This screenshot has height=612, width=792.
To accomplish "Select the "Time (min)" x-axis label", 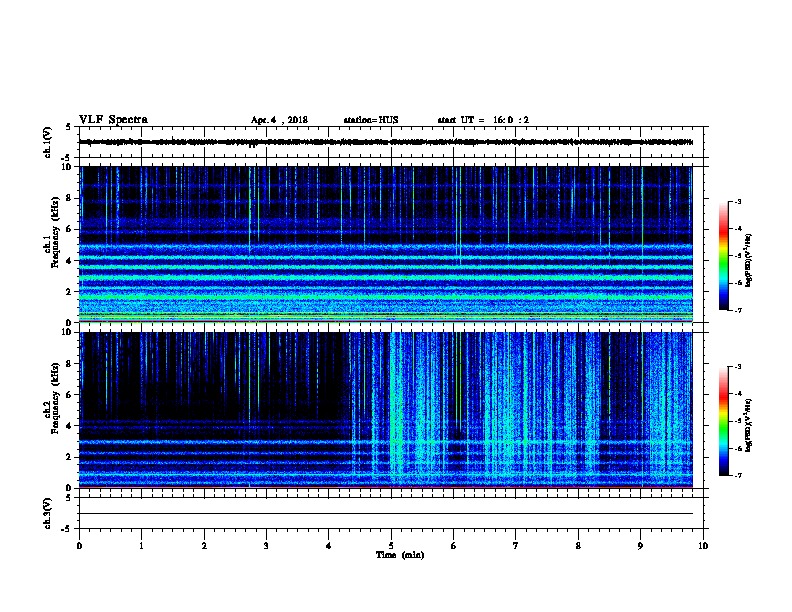I will tap(400, 555).
